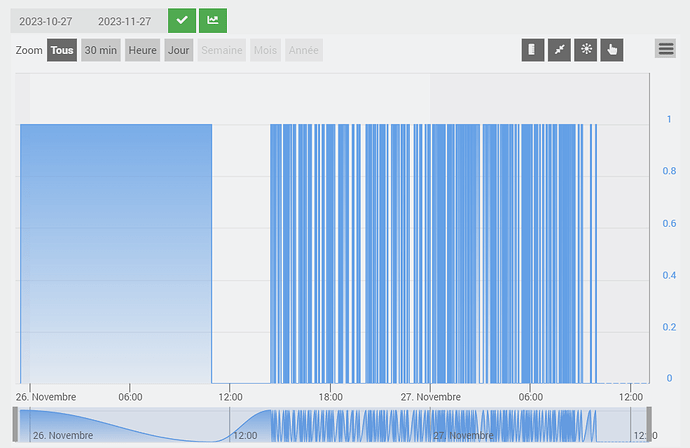Zoom chart to Jour
Viewport: 690px width, 448px height.
coord(179,50)
